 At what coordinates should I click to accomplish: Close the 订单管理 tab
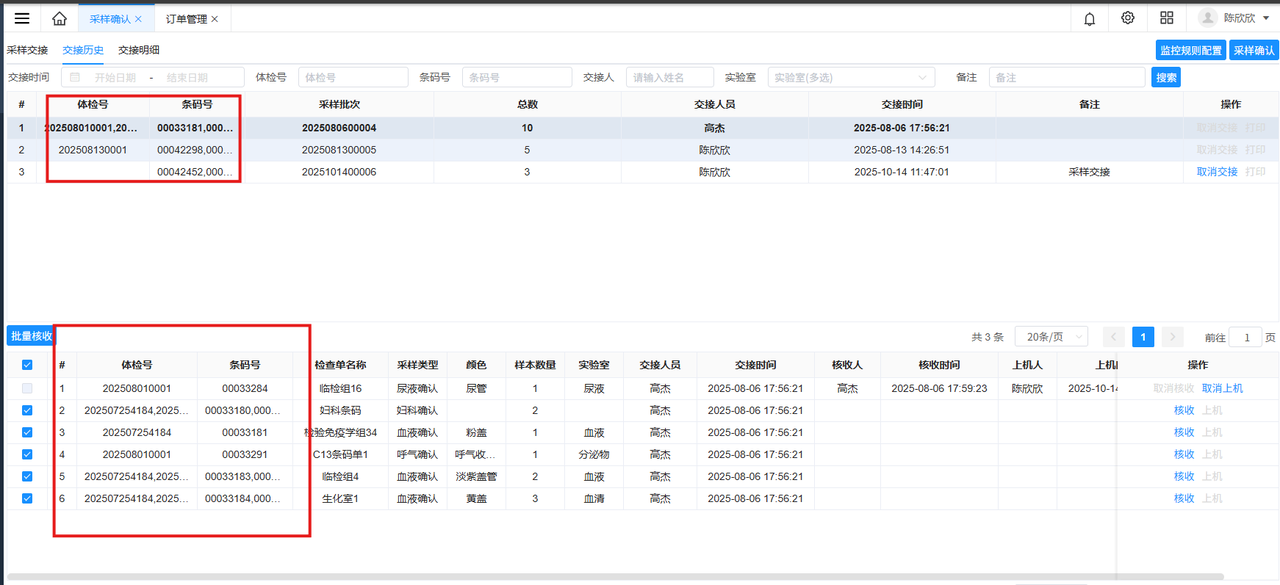tap(214, 19)
